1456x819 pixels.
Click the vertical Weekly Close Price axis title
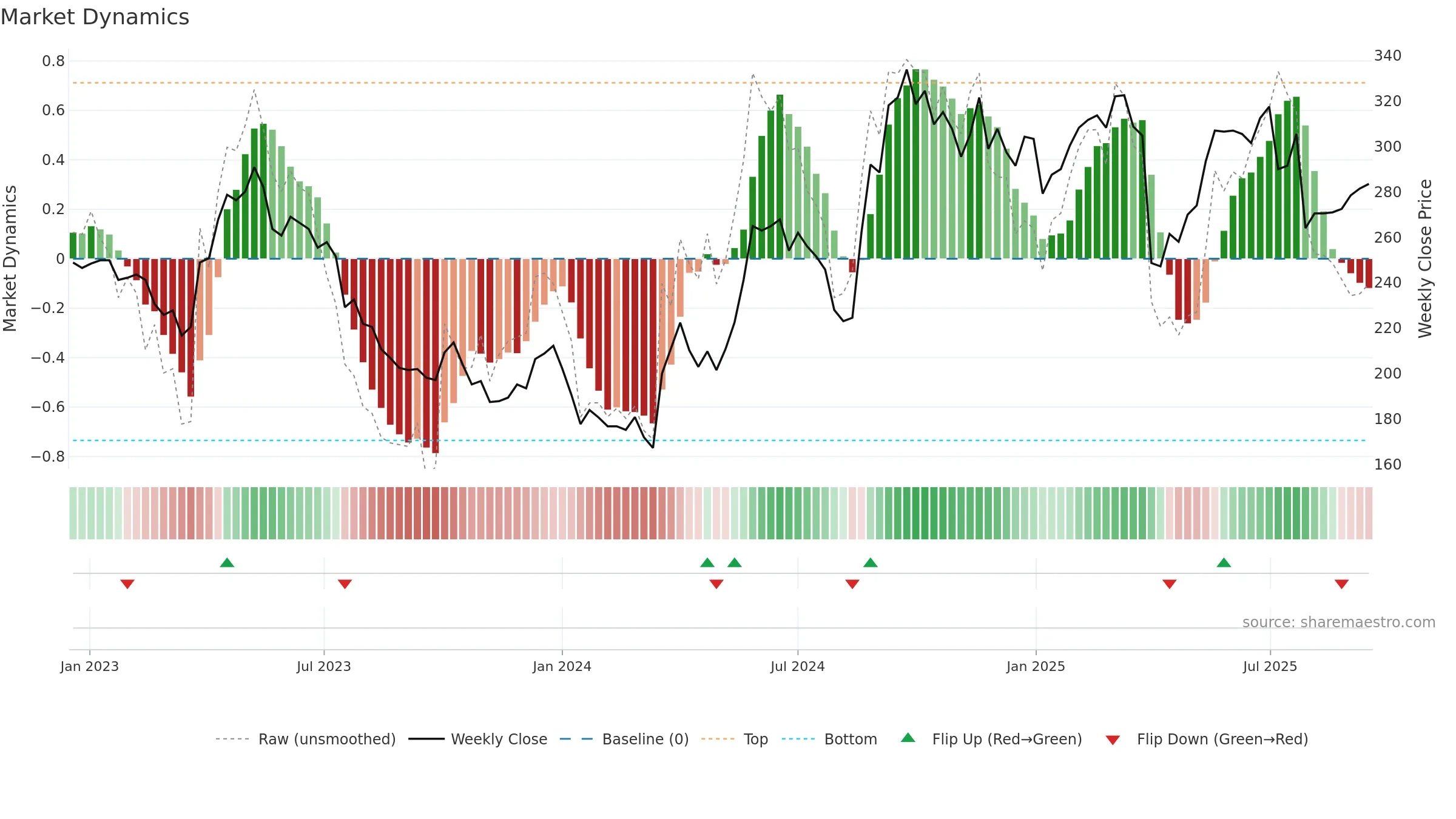tap(1425, 258)
